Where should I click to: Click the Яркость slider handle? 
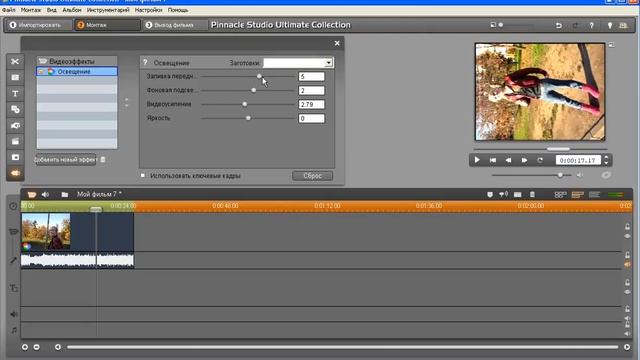(x=248, y=118)
